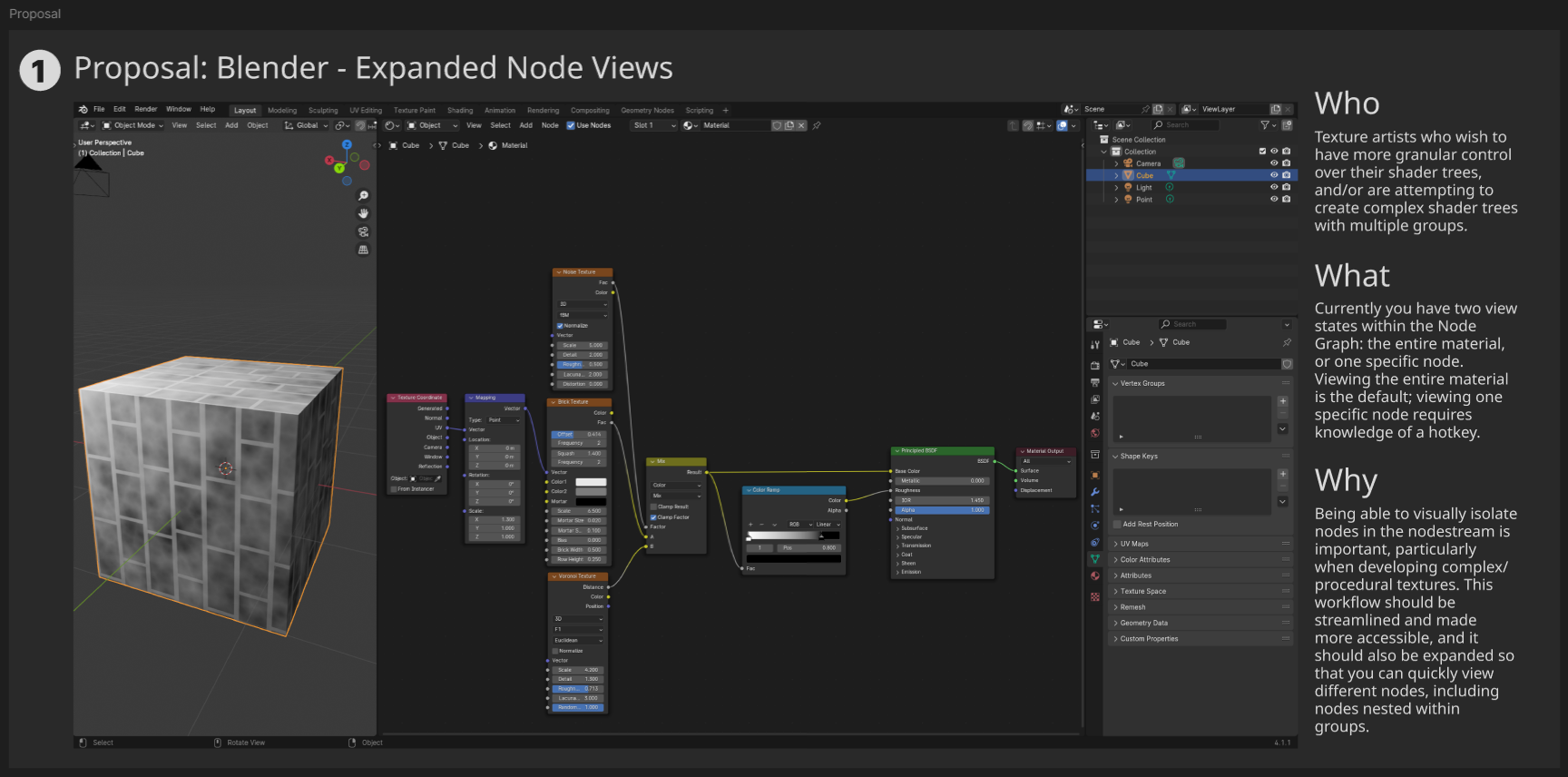Image resolution: width=1568 pixels, height=777 pixels.
Task: Open the Node menu in node editor
Action: pos(549,125)
